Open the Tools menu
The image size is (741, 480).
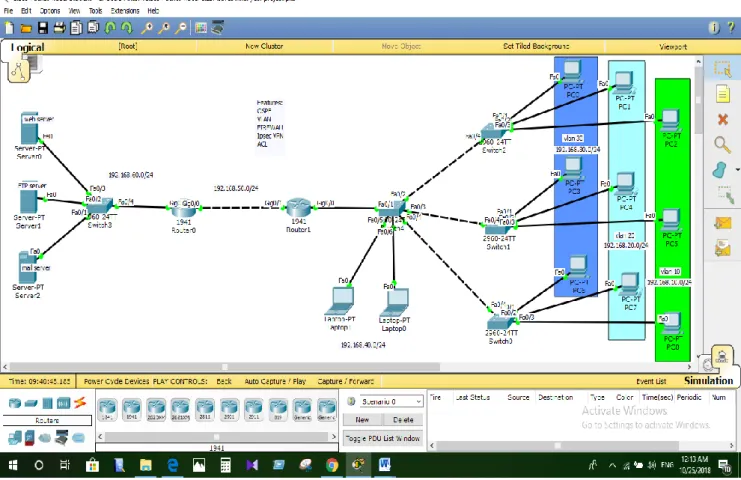pos(95,10)
